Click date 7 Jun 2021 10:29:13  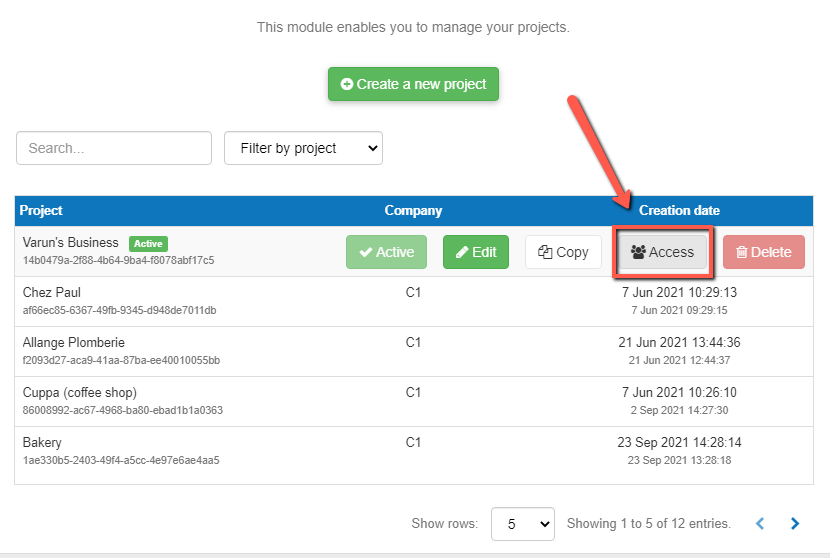pos(679,292)
